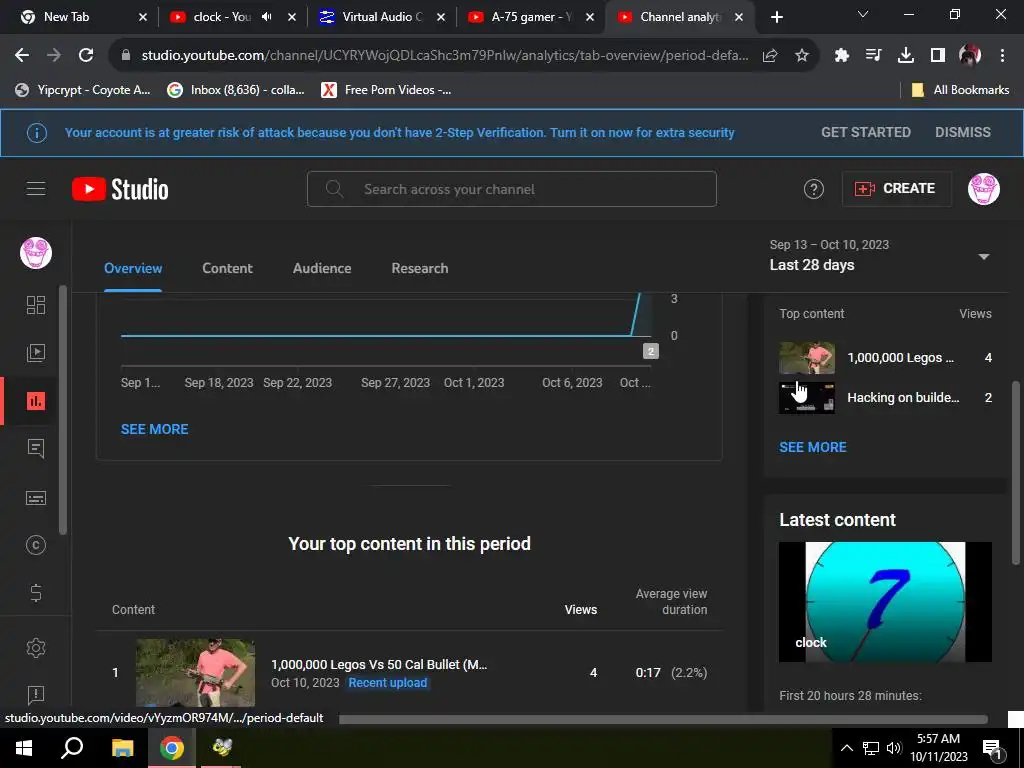Open the Comments icon in sidebar

36,449
